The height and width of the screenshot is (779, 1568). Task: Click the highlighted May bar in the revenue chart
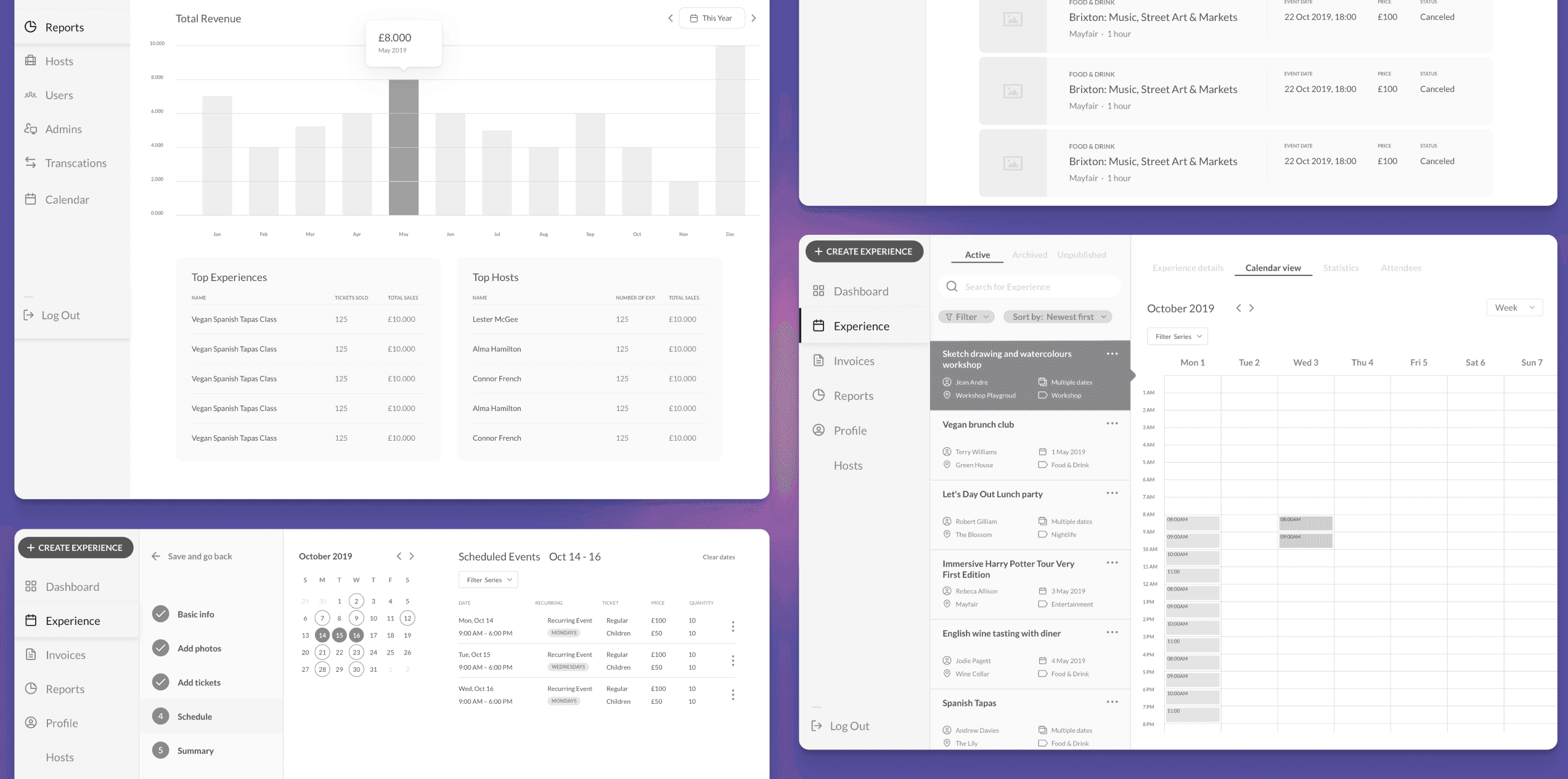(404, 148)
